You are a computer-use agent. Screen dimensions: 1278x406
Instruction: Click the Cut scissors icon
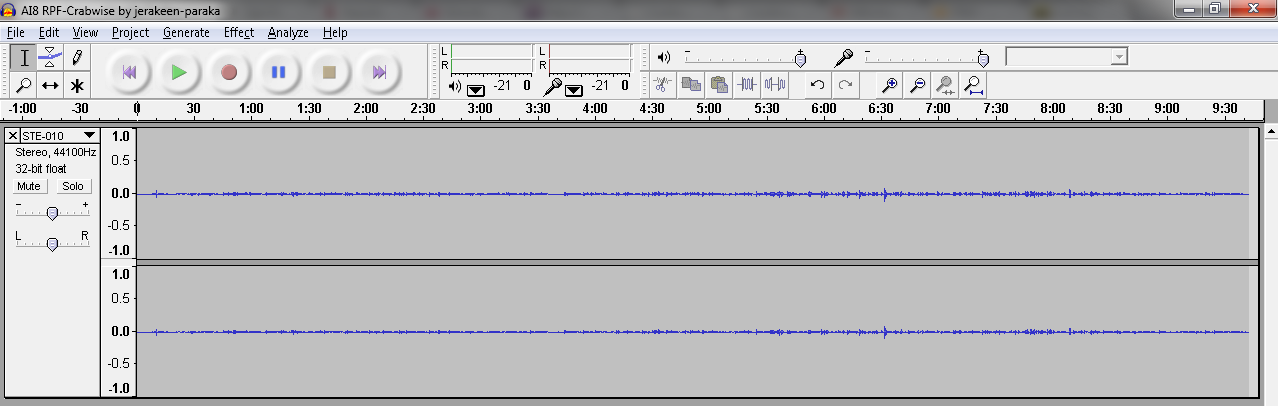coord(662,85)
